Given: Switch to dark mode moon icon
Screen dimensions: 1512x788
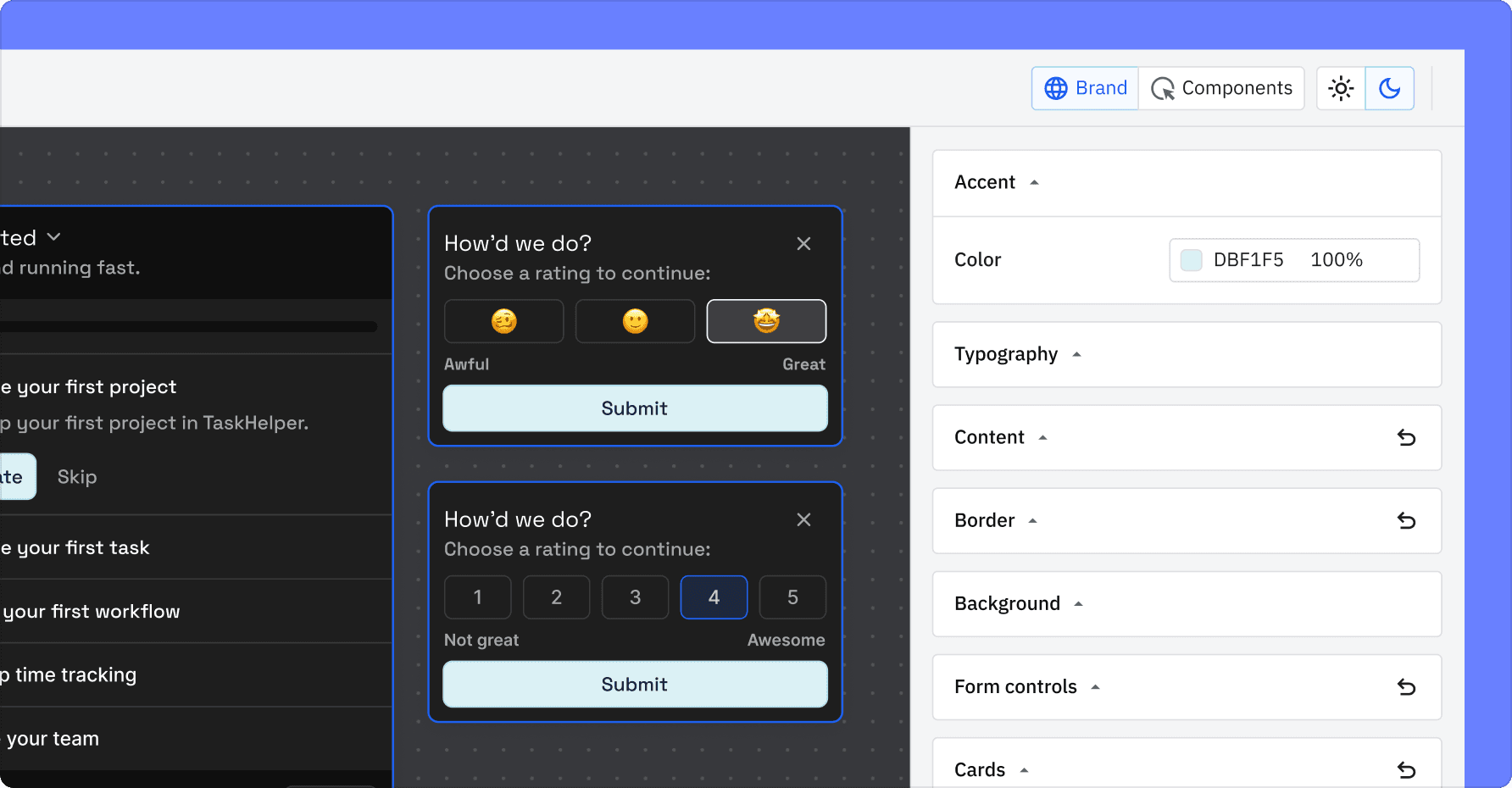Looking at the screenshot, I should (1389, 88).
